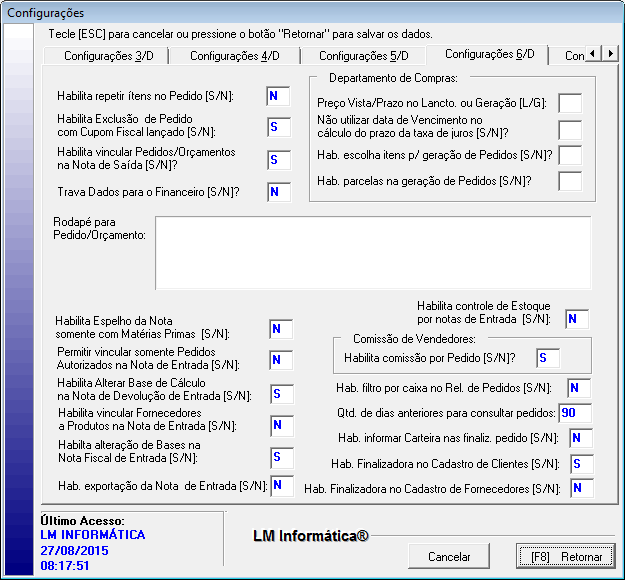Click 'Hab. escolha itens p/ geração de Pedidos' field
This screenshot has height=580, width=625.
(x=570, y=155)
